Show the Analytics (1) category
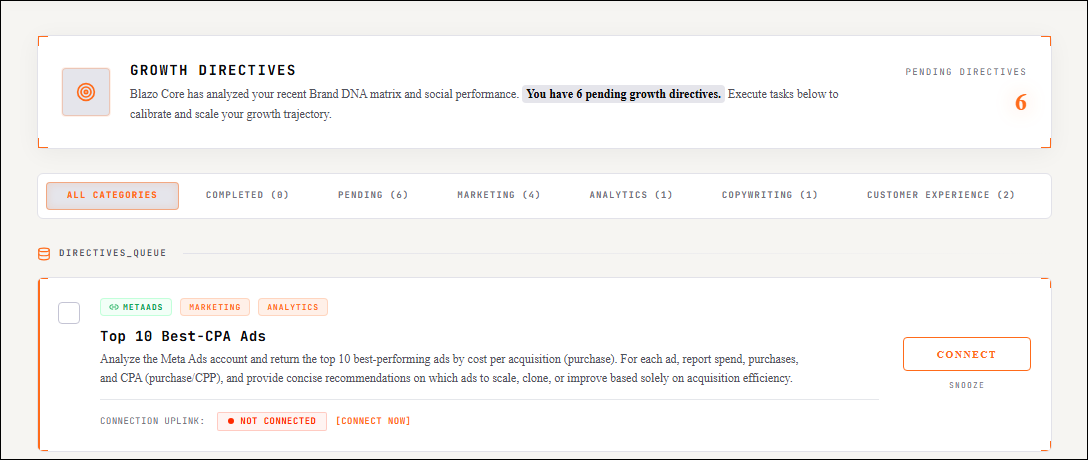 point(631,196)
